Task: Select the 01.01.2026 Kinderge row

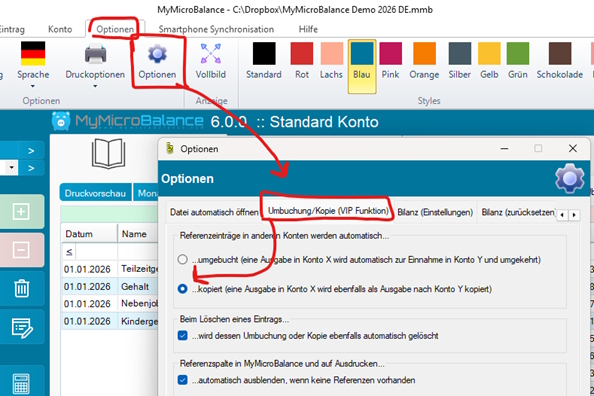Action: 110,321
